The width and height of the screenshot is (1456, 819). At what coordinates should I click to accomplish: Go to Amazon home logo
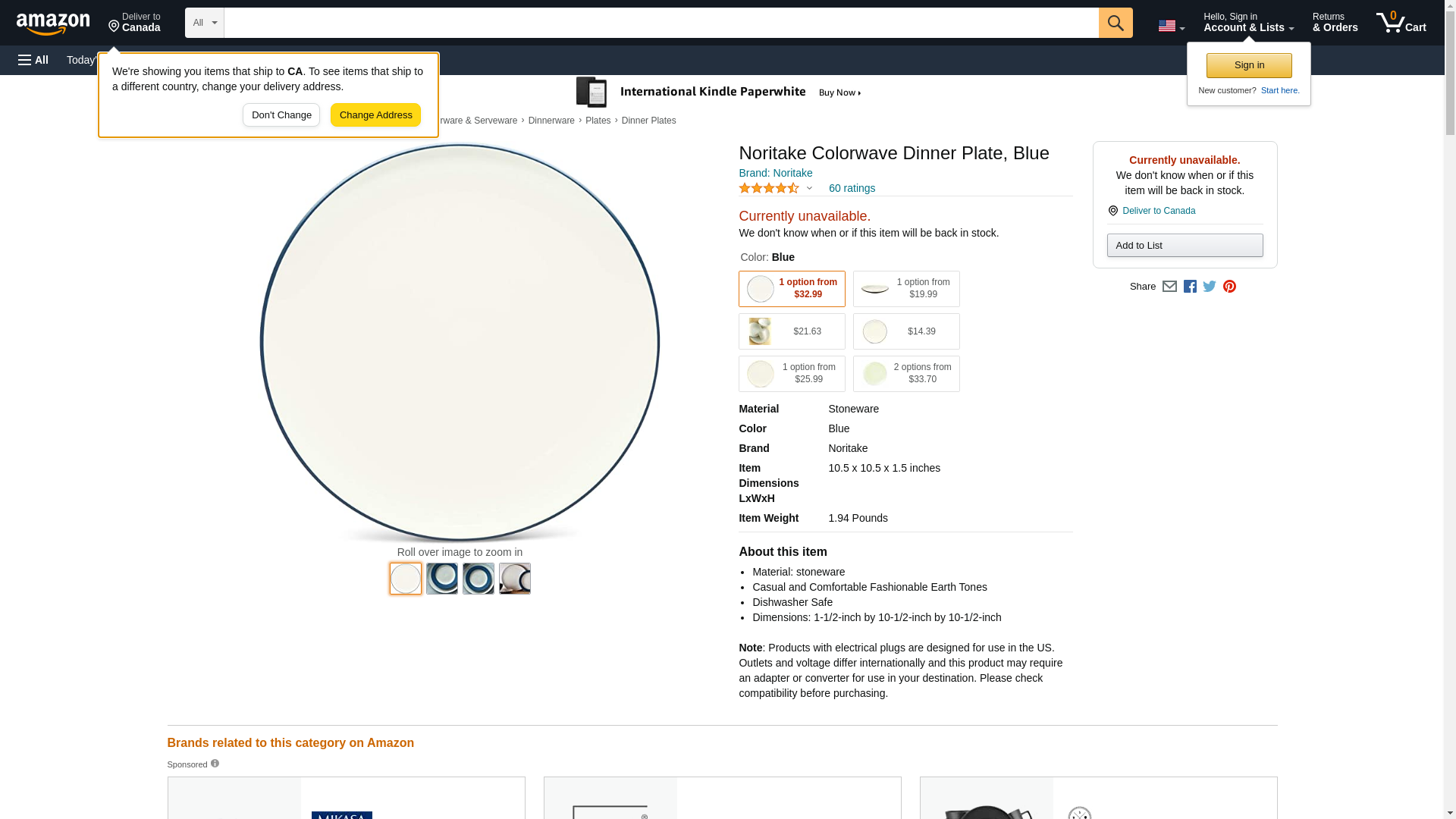pyautogui.click(x=53, y=24)
